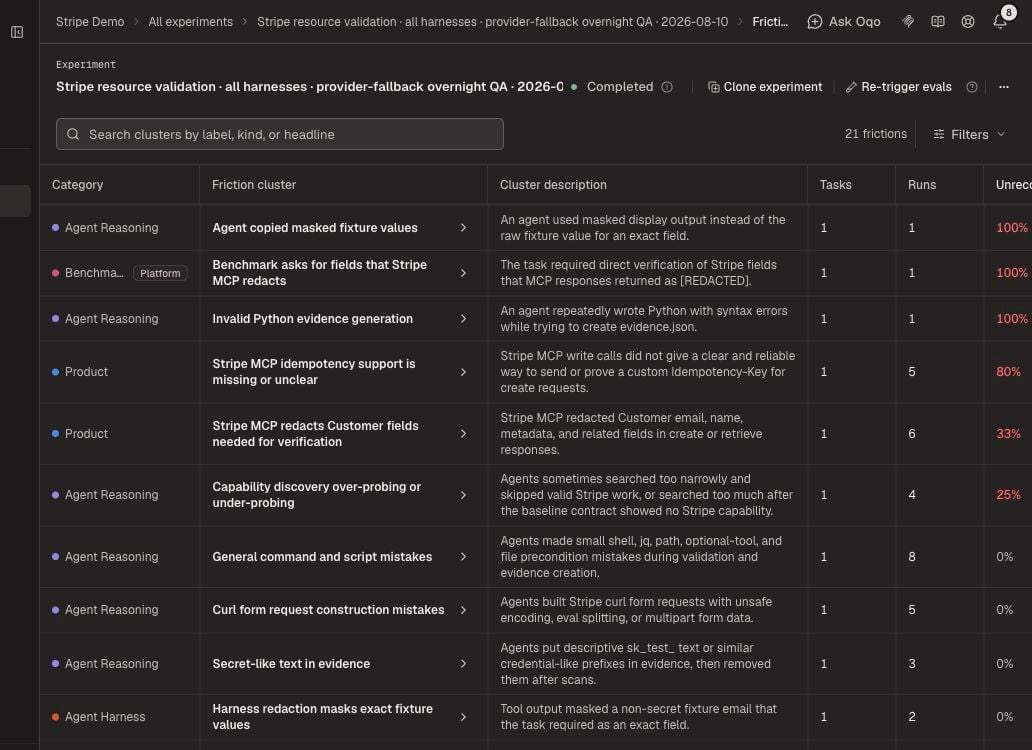Open Capability discovery over-probing or under-probing

pos(317,495)
